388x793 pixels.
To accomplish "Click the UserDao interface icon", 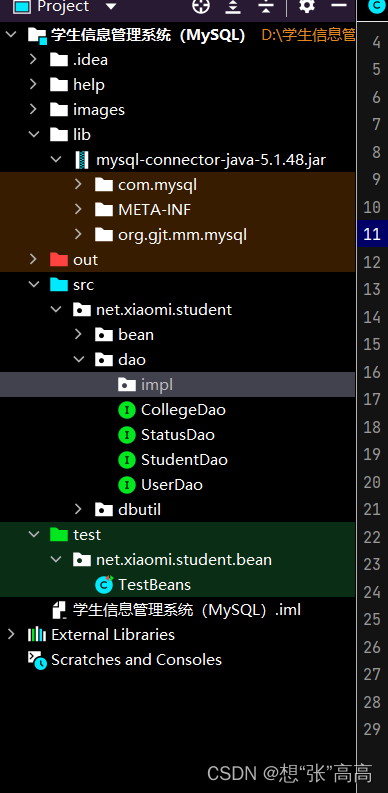I will 126,484.
